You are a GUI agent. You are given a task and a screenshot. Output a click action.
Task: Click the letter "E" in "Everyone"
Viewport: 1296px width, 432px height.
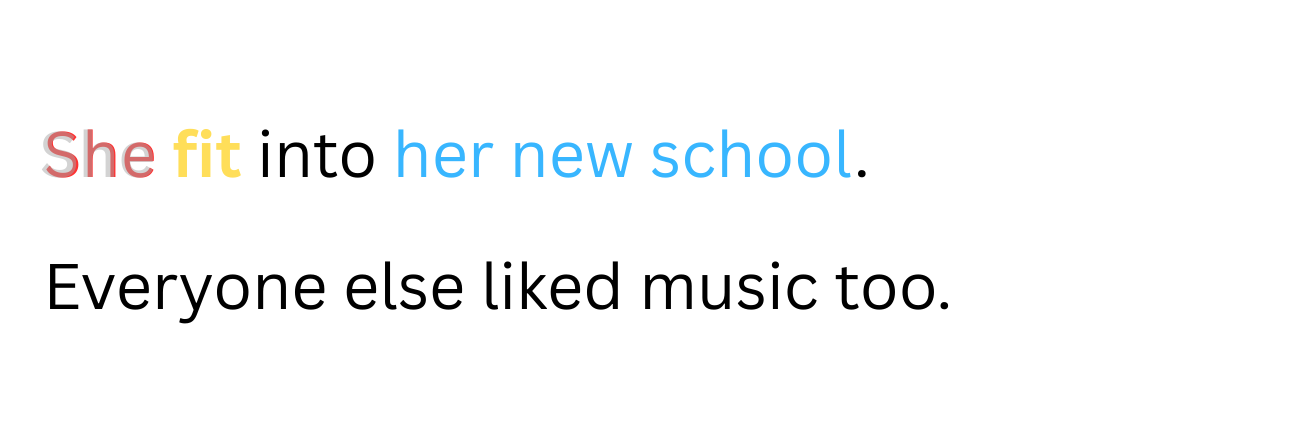click(x=62, y=287)
